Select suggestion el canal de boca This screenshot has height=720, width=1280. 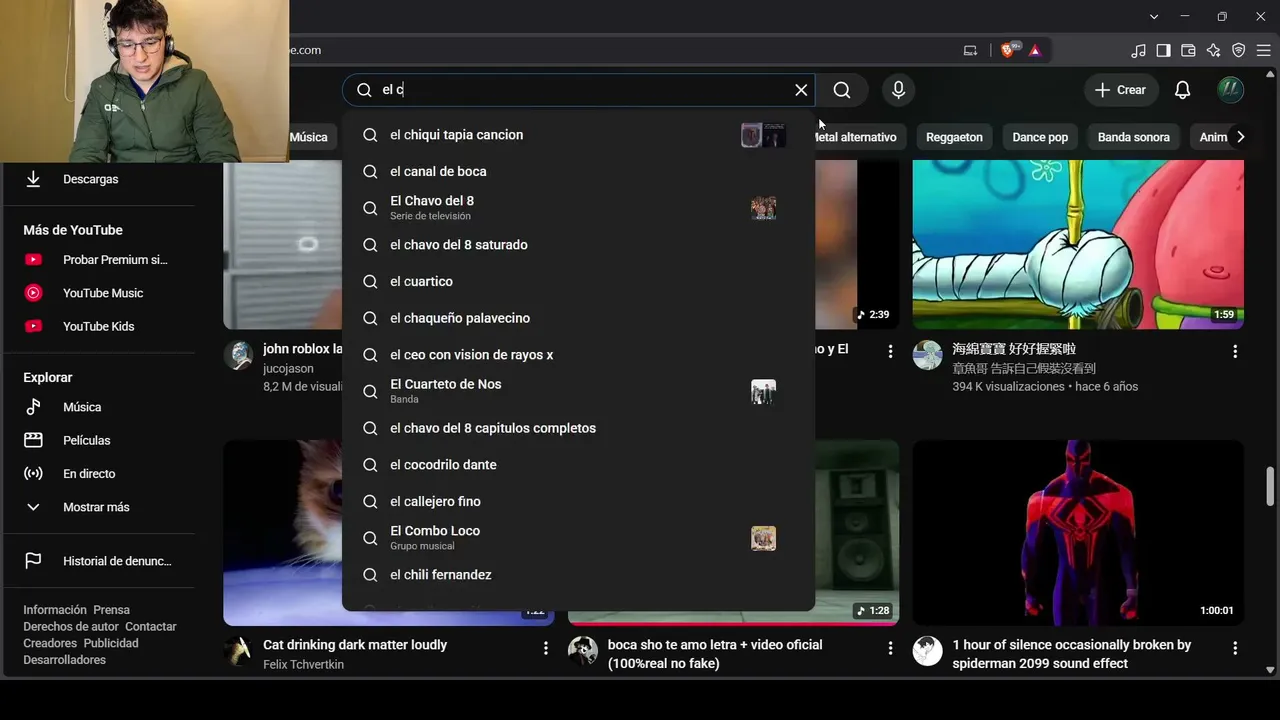[578, 171]
